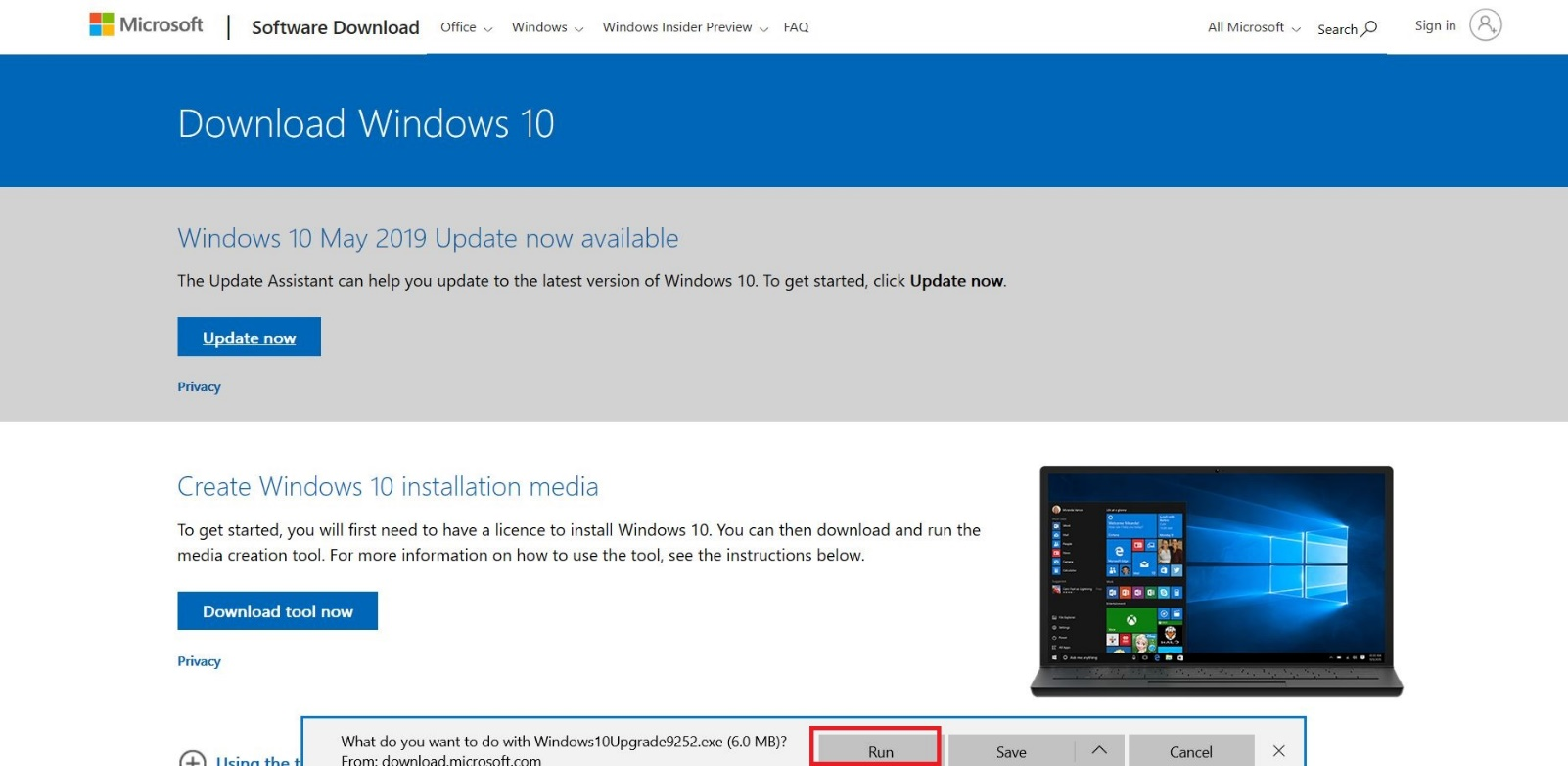
Task: Save the downloaded upgrade file
Action: pyautogui.click(x=1011, y=751)
